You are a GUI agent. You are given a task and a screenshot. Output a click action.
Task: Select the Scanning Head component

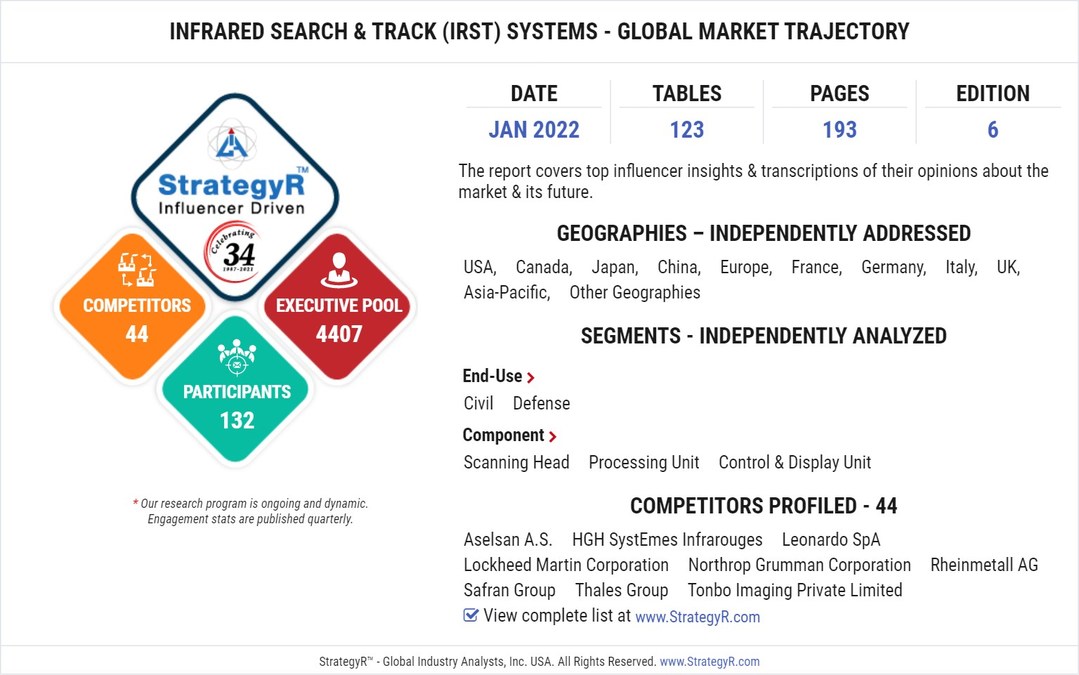pyautogui.click(x=516, y=462)
